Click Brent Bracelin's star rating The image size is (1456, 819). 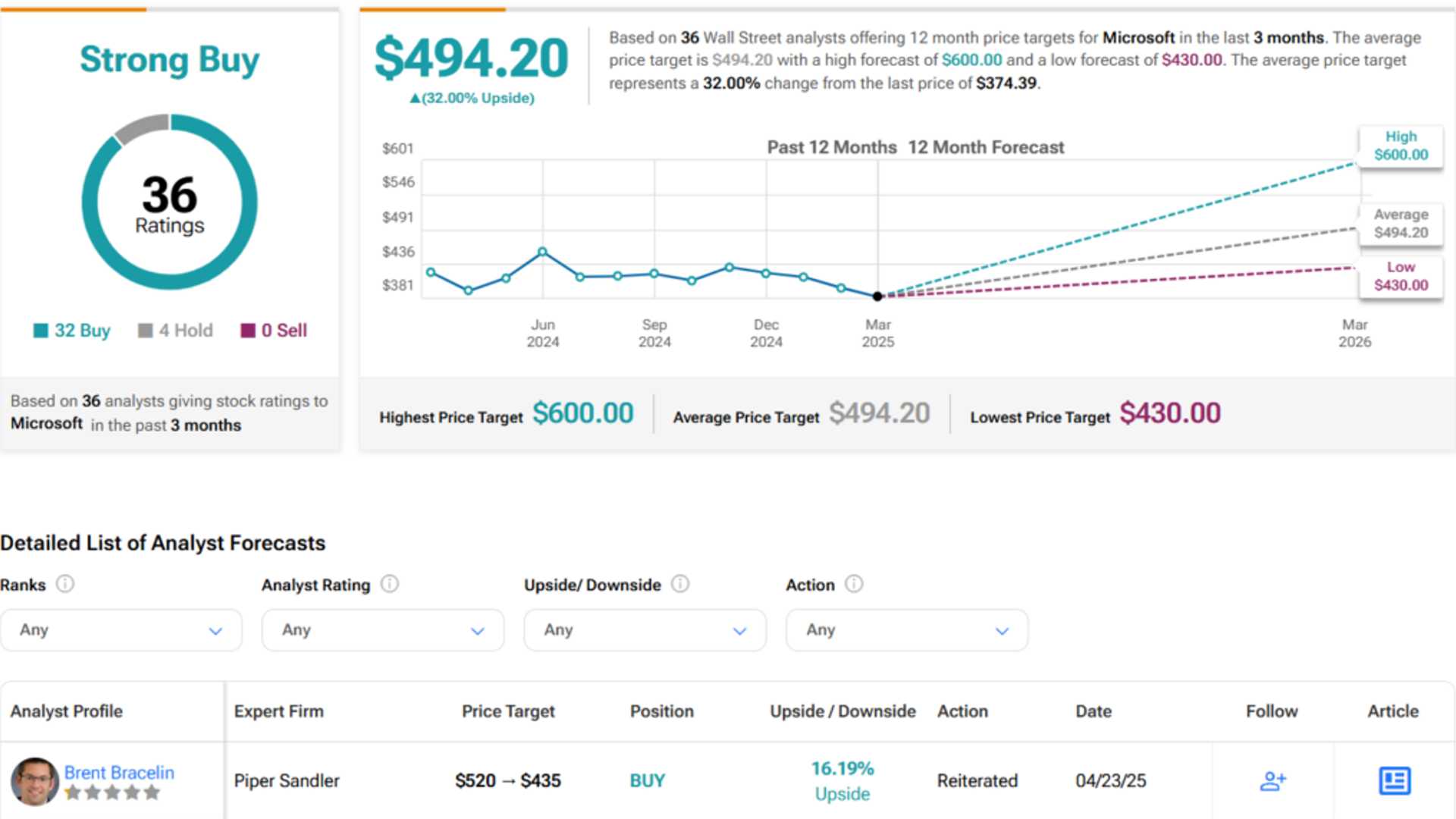pyautogui.click(x=112, y=792)
